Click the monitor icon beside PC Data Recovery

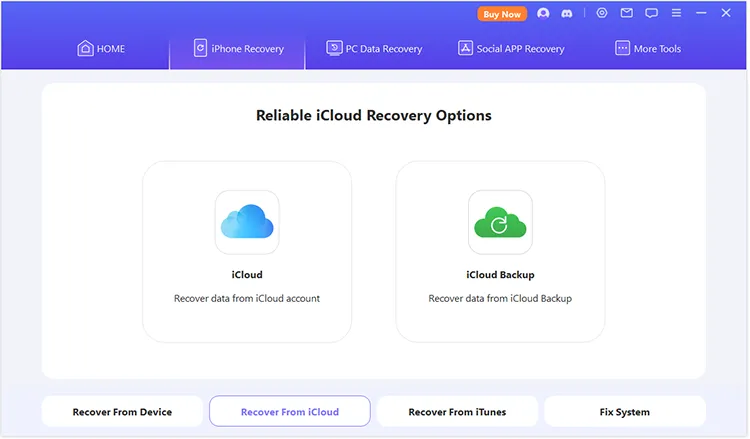coord(334,48)
